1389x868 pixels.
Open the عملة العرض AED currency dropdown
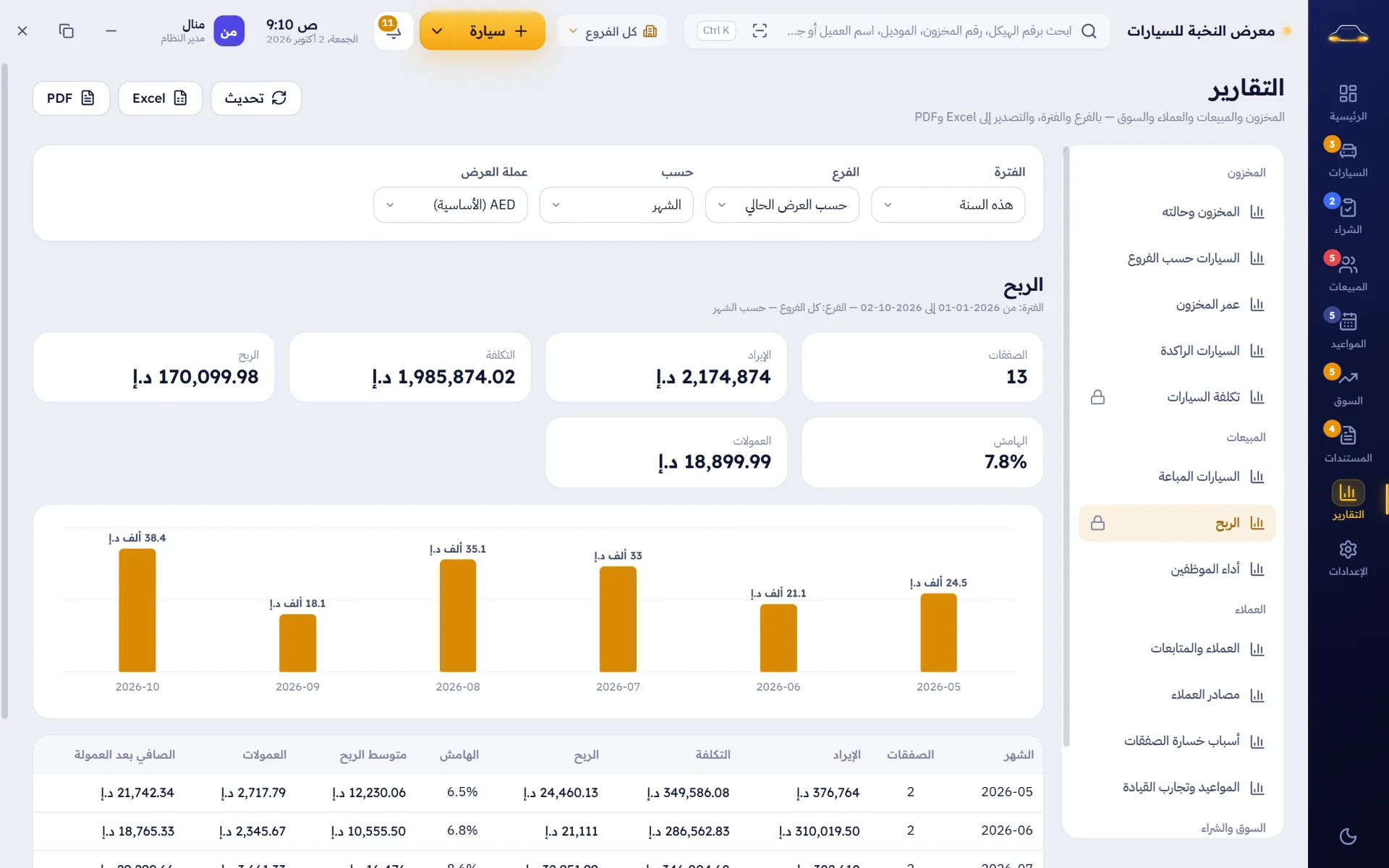[x=450, y=205]
